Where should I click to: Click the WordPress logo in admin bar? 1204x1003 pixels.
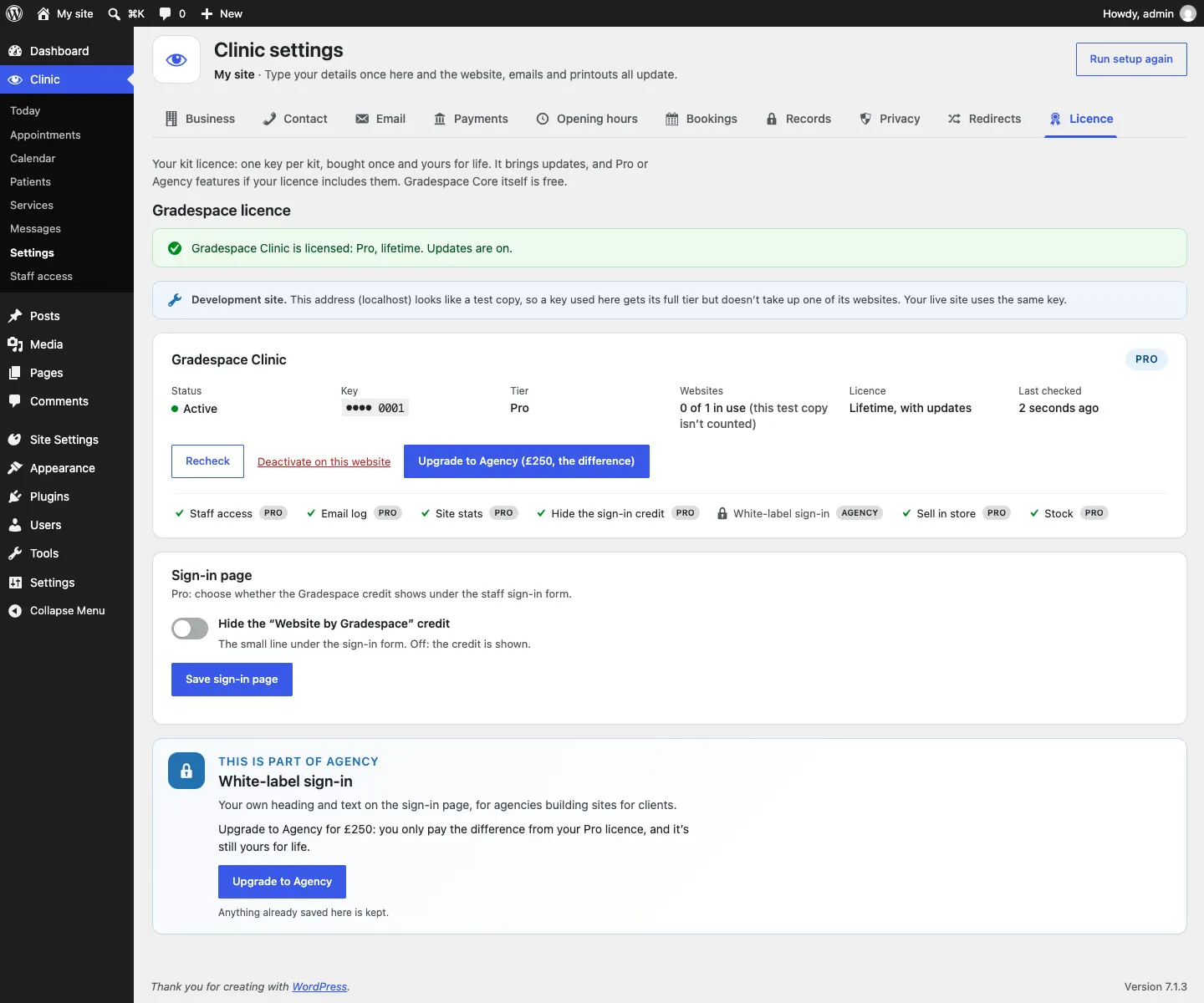(x=14, y=13)
